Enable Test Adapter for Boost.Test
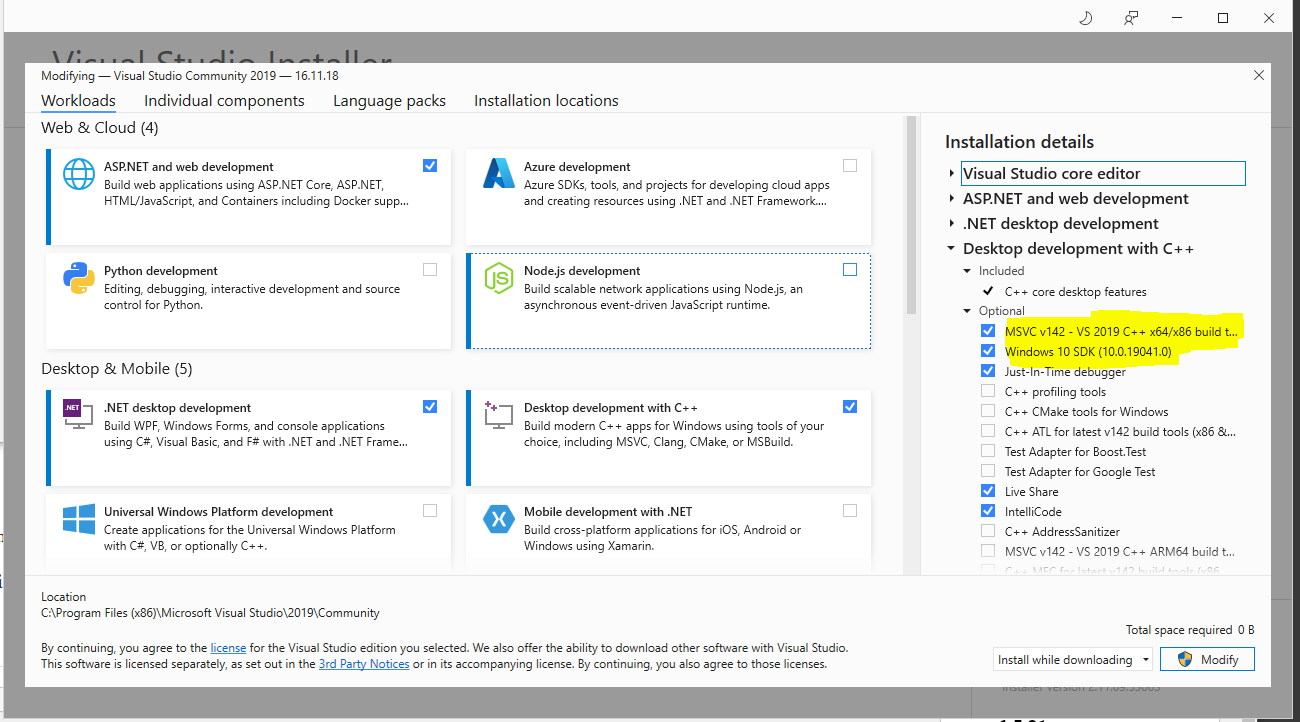Image resolution: width=1300 pixels, height=722 pixels. pyautogui.click(x=988, y=451)
